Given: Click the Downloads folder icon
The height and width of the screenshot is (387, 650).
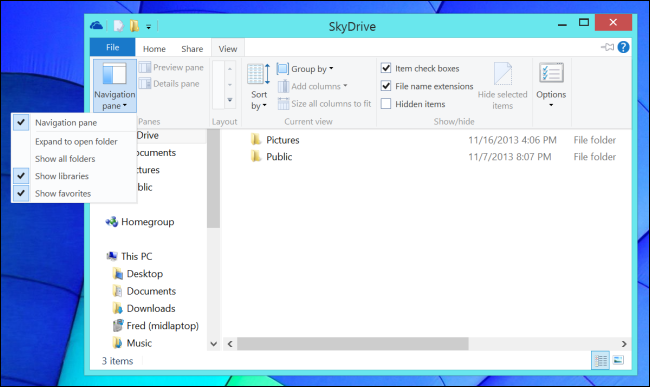Looking at the screenshot, I should pyautogui.click(x=118, y=308).
